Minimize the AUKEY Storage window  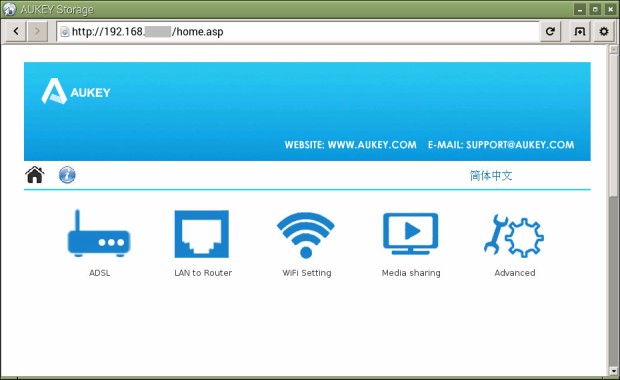click(580, 9)
